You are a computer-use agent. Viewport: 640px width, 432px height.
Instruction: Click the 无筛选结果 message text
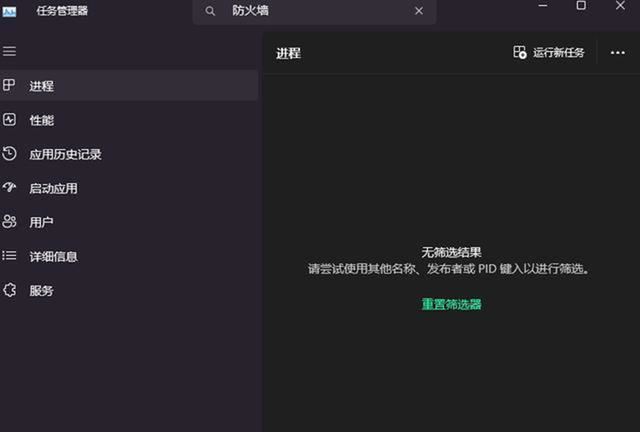[451, 252]
